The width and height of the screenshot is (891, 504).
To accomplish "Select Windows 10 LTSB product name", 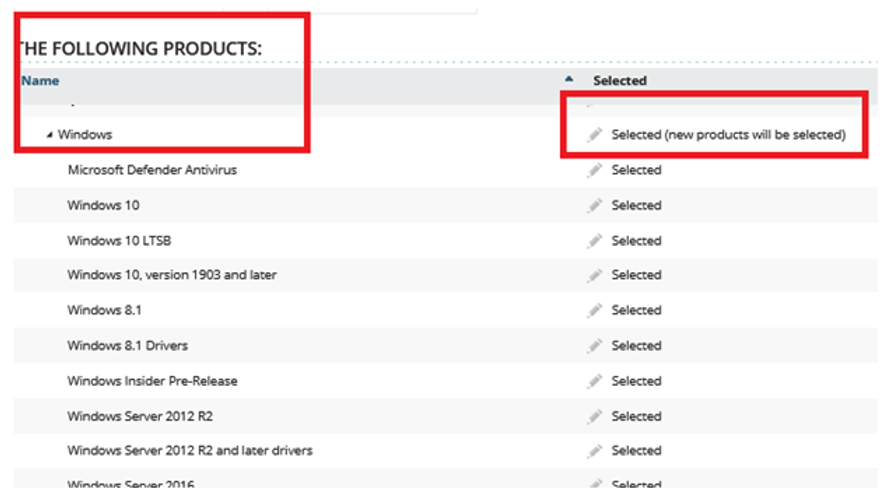I will pos(119,241).
